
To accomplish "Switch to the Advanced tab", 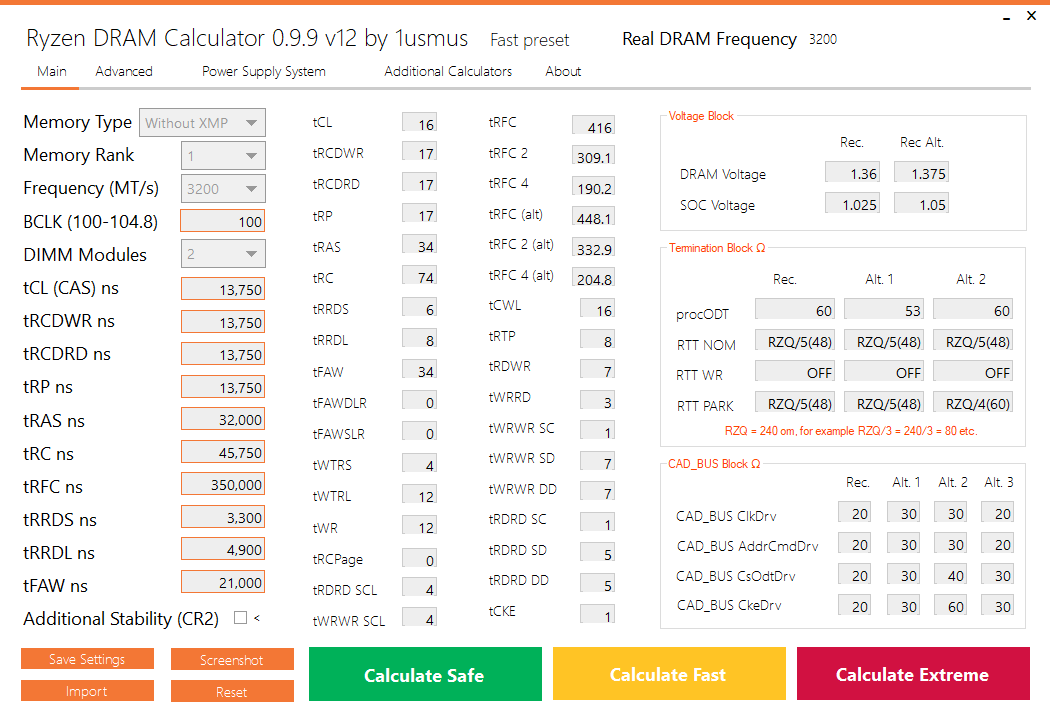I will point(124,71).
